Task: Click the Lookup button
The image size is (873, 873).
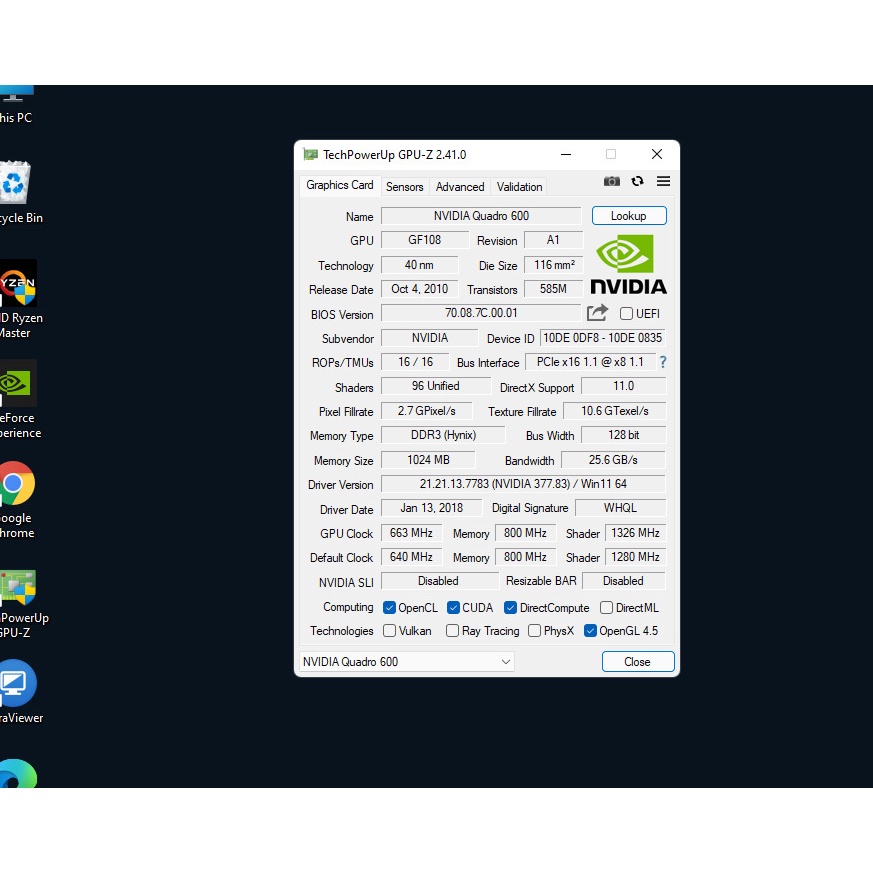Action: point(629,216)
